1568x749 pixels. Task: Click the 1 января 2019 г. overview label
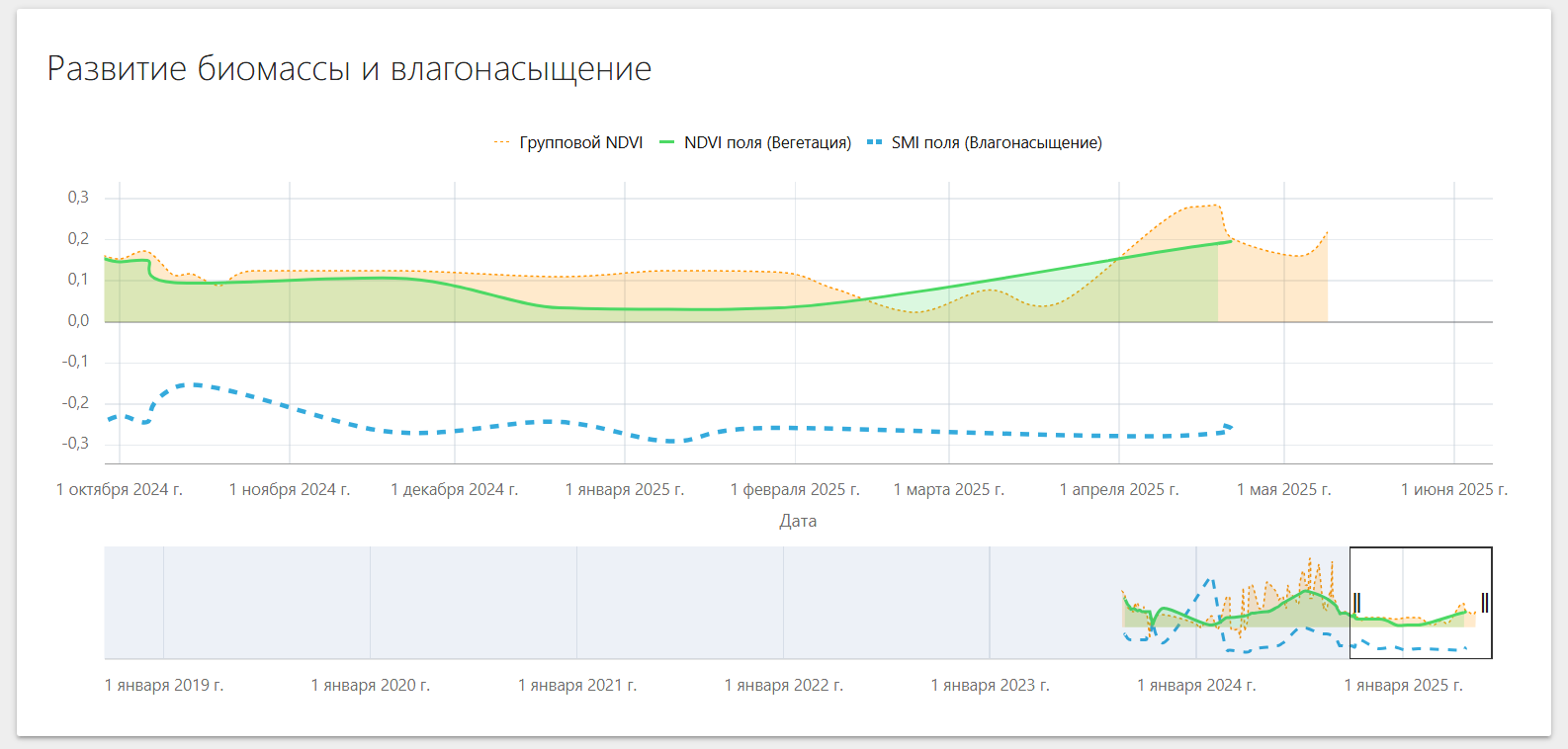pos(164,685)
